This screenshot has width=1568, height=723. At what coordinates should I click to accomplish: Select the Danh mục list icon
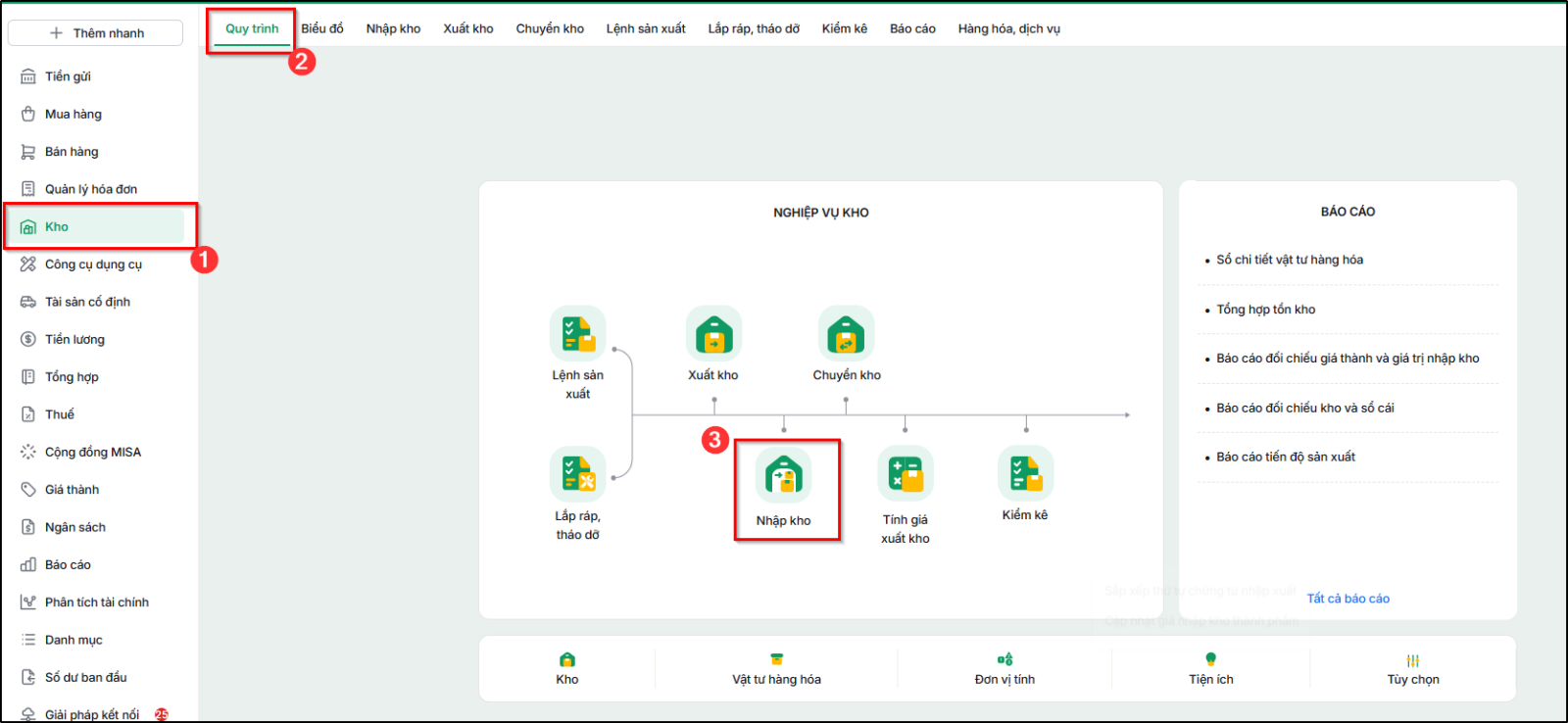tap(28, 640)
